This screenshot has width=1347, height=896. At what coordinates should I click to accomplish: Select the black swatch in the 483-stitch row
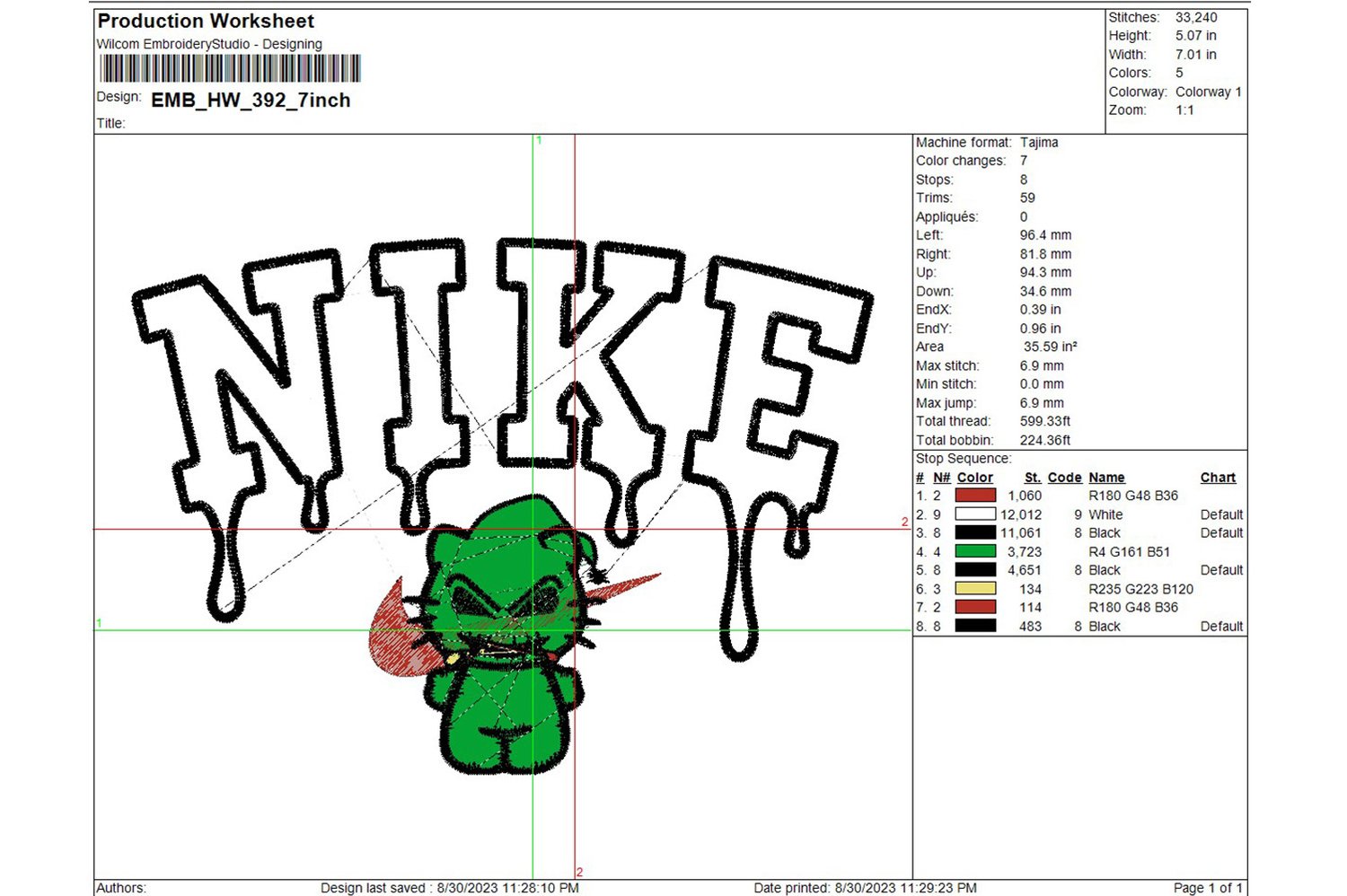coord(975,626)
